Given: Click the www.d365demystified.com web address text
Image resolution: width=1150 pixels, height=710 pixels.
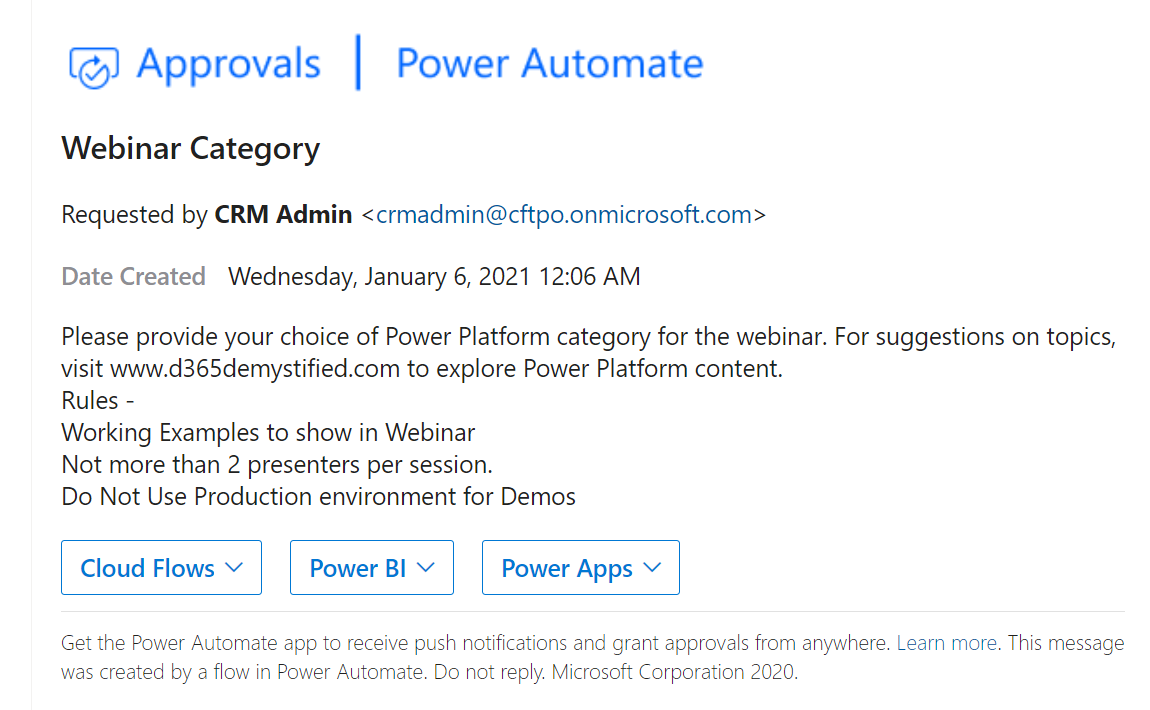Looking at the screenshot, I should tap(255, 368).
